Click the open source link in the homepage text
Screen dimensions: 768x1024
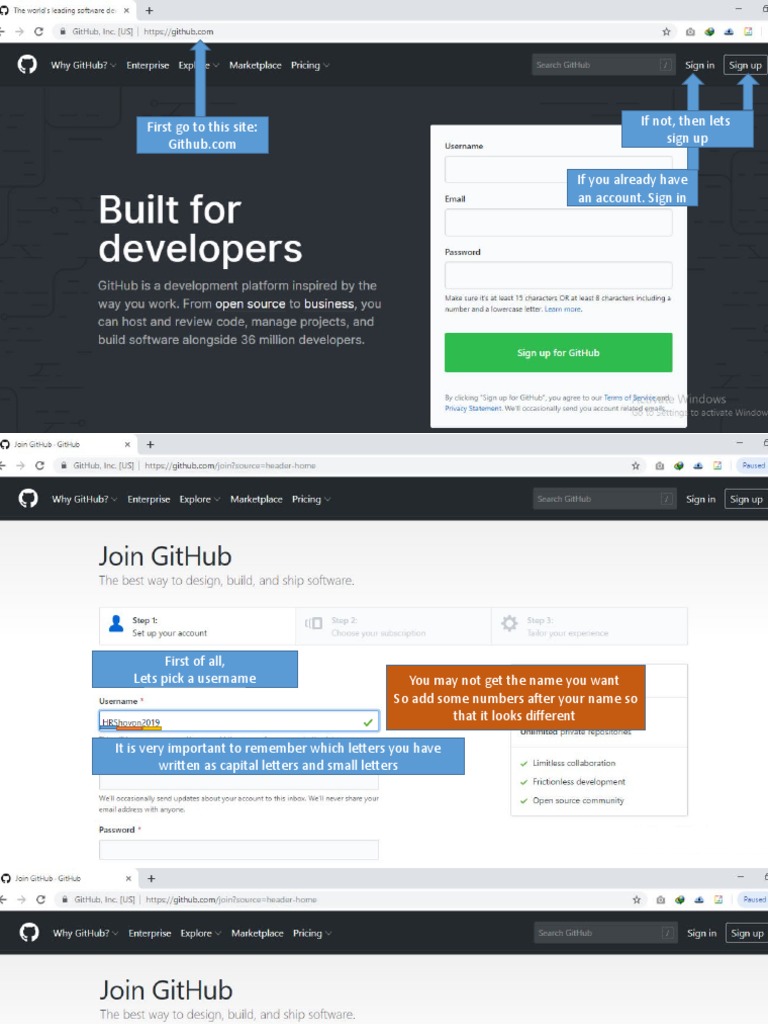click(250, 304)
